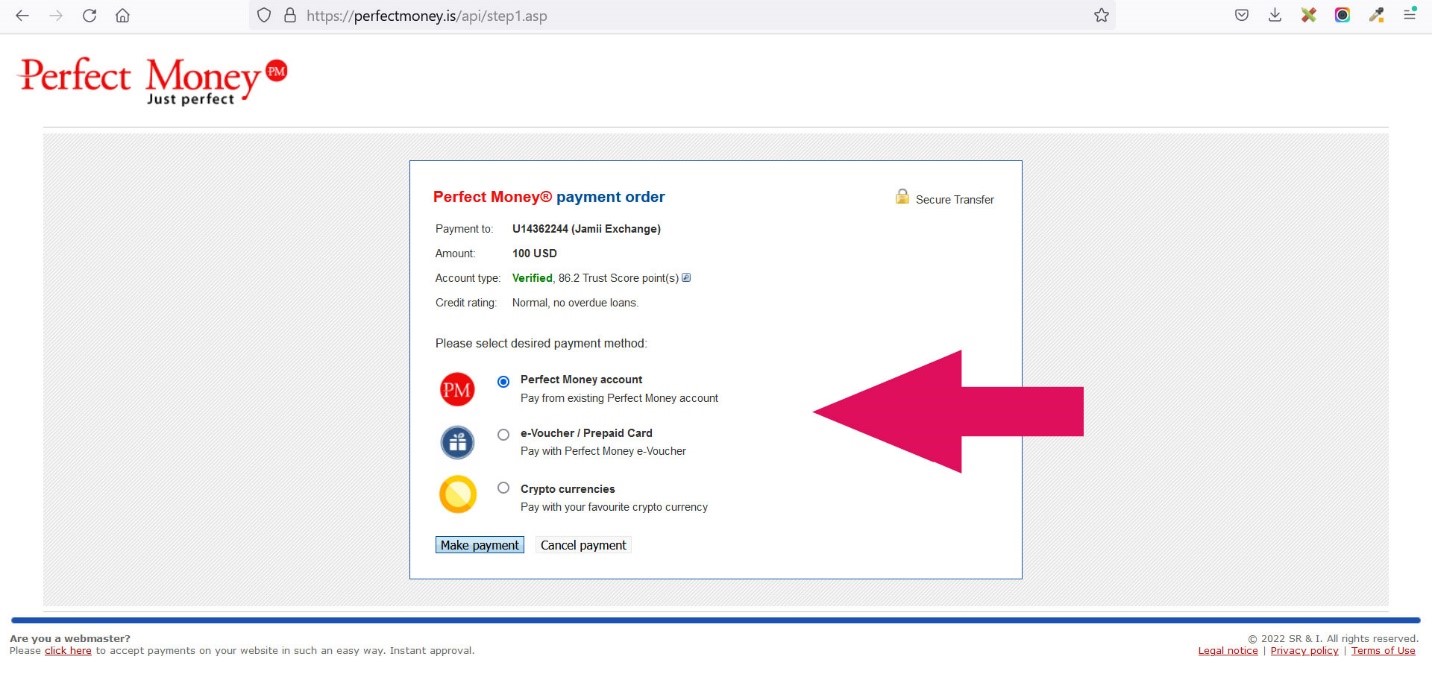
Task: Select e-Voucher / Prepaid Card radio
Action: [x=503, y=434]
